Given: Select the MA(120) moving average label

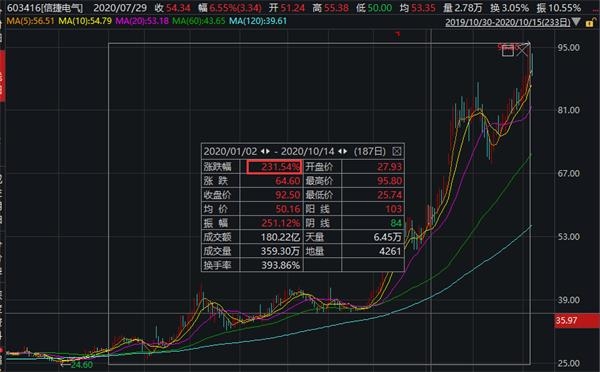Looking at the screenshot, I should click(258, 21).
